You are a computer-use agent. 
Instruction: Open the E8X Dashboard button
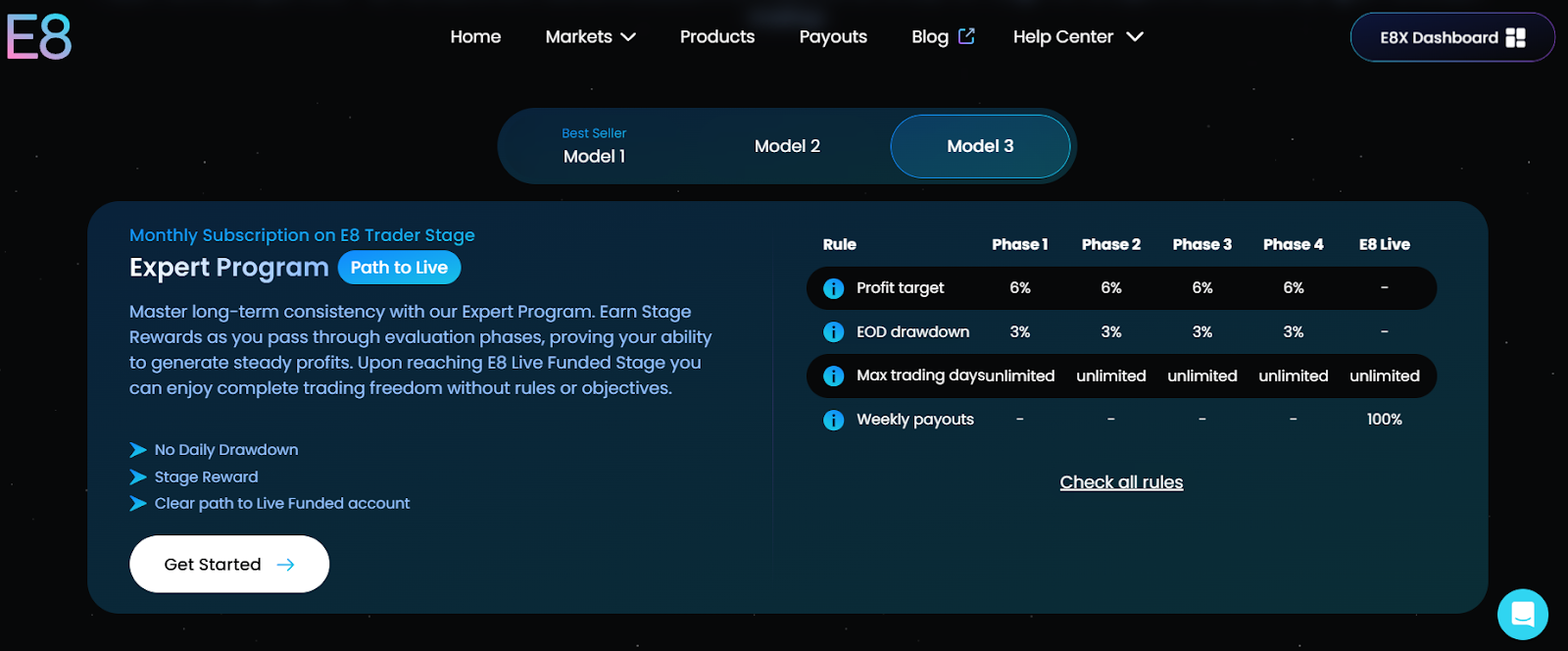click(x=1452, y=37)
